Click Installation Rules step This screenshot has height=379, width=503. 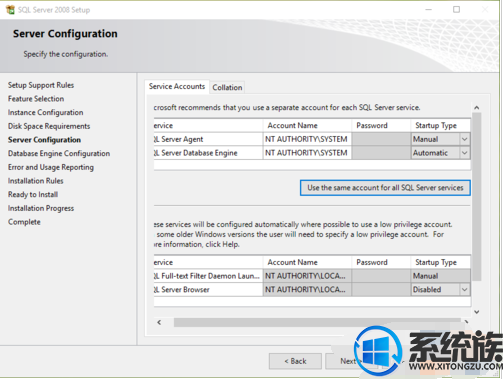coord(36,181)
